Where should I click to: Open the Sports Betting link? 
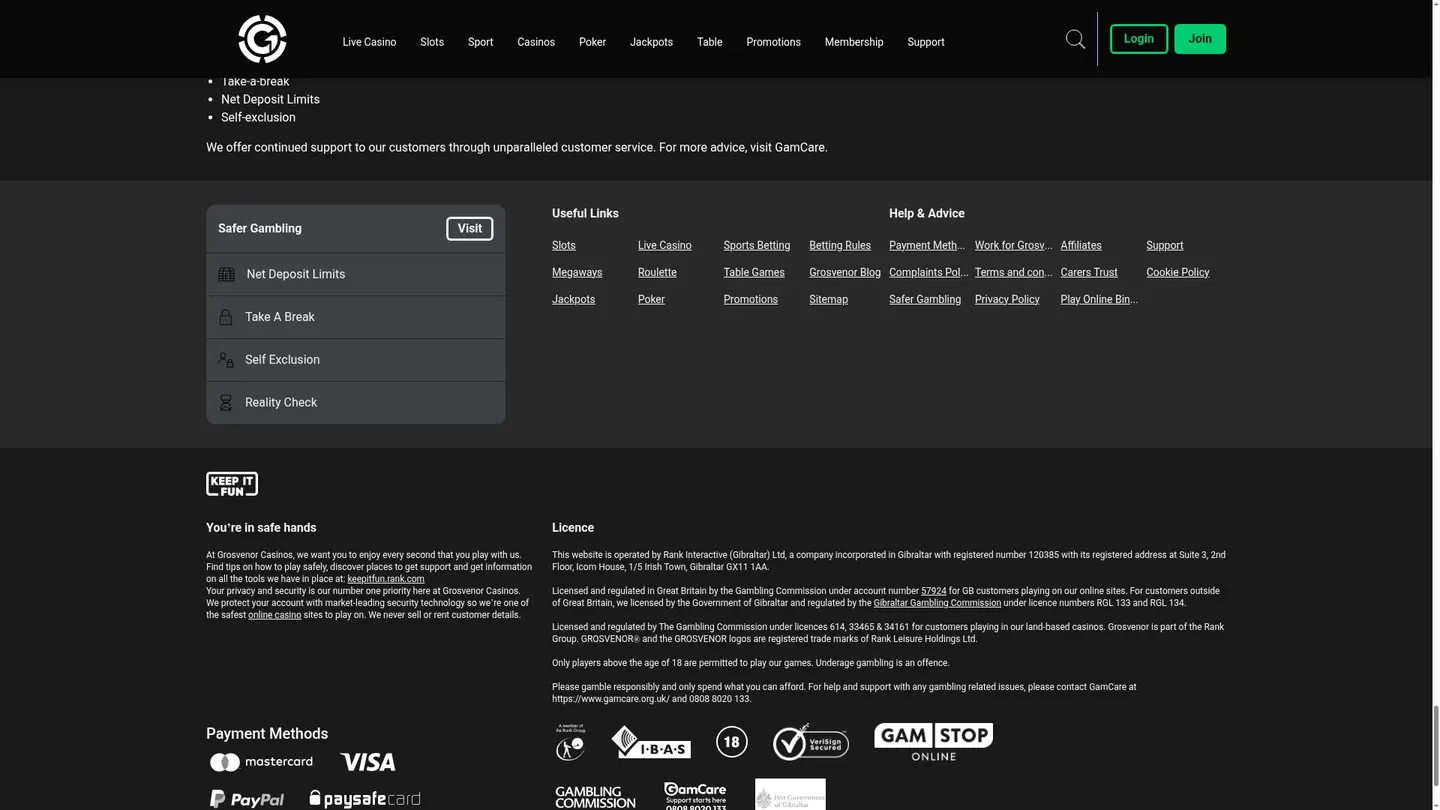757,245
